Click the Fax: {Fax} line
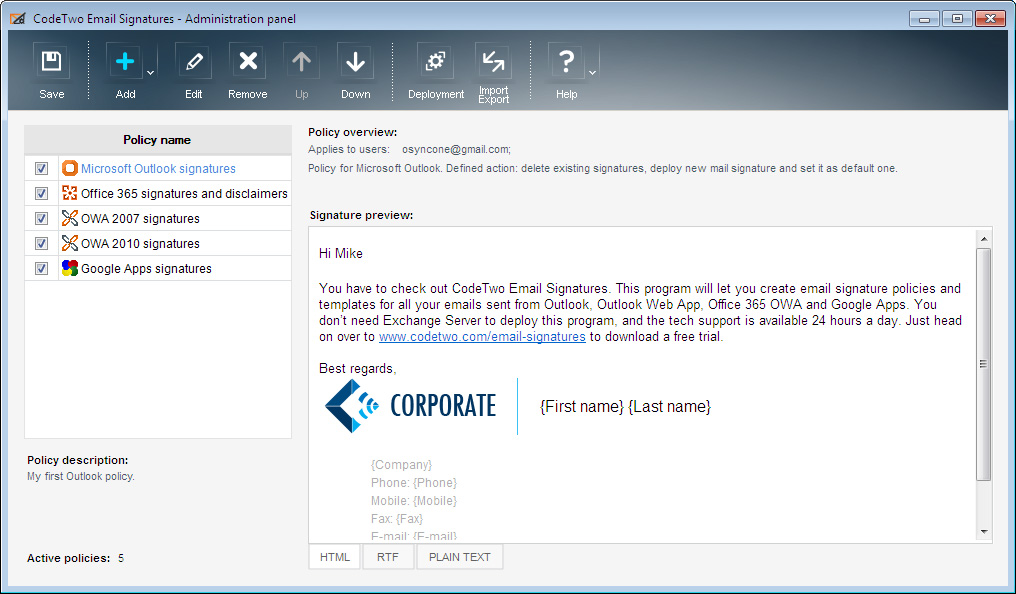This screenshot has width=1016, height=594. click(397, 519)
